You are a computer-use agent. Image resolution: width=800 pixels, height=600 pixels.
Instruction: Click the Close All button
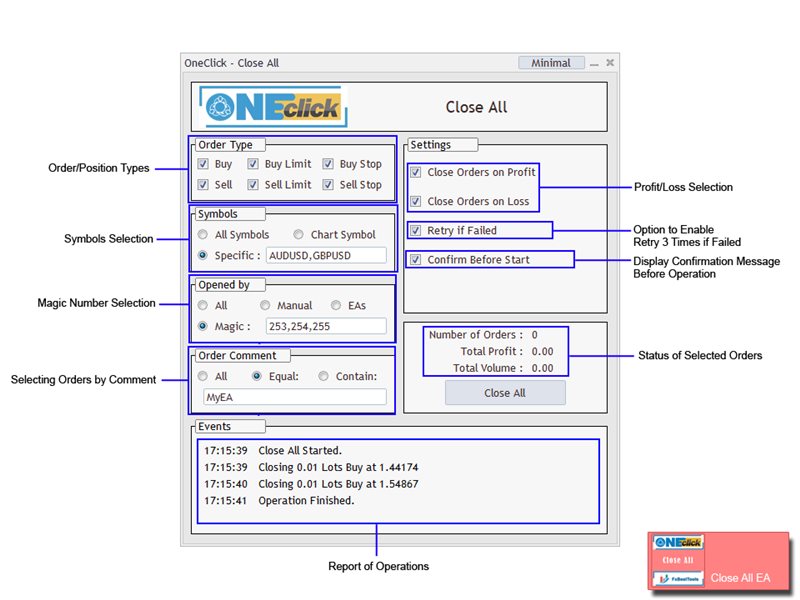click(x=505, y=393)
